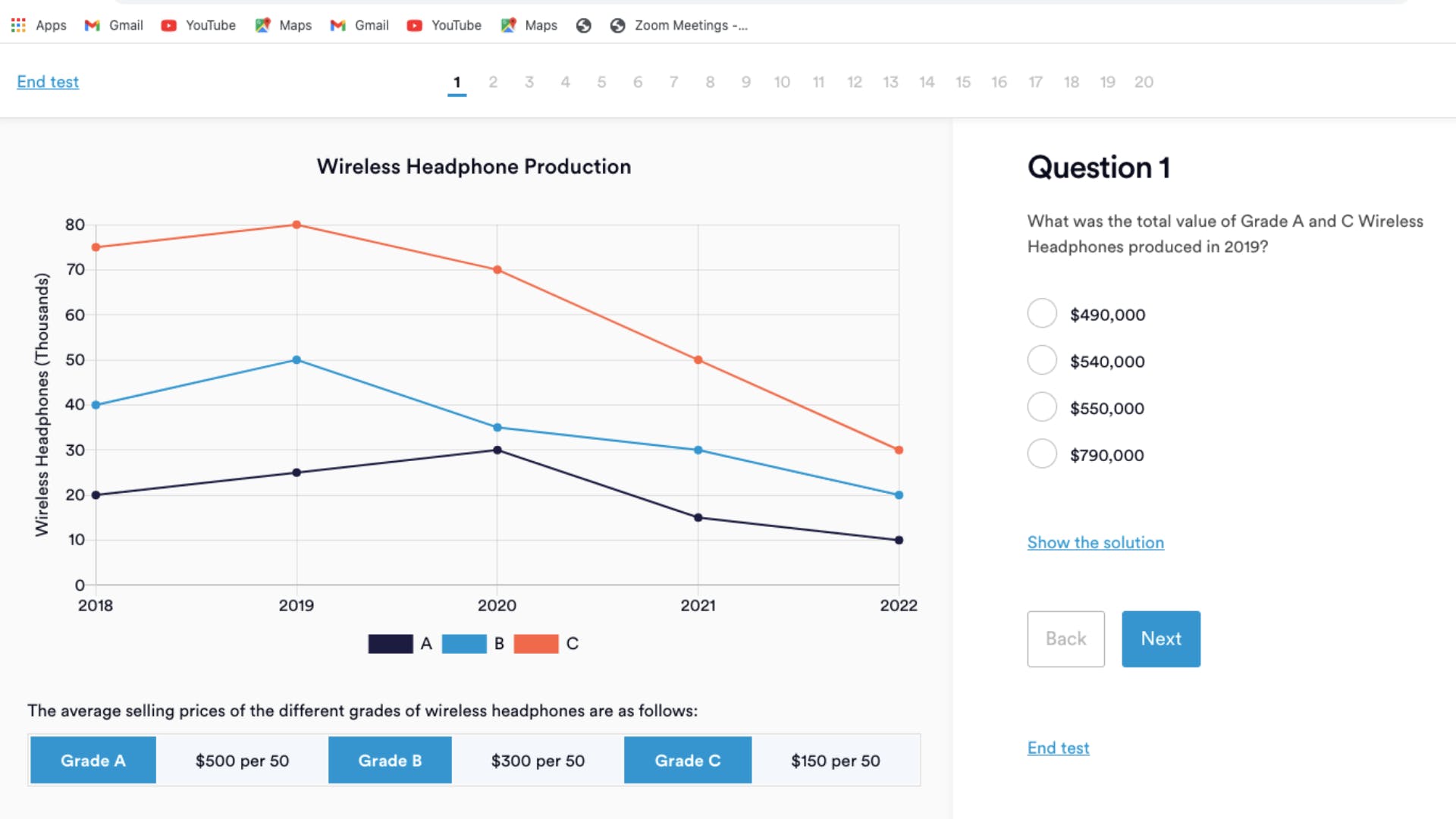
Task: Toggle the orange C legend swatch
Action: pyautogui.click(x=536, y=644)
